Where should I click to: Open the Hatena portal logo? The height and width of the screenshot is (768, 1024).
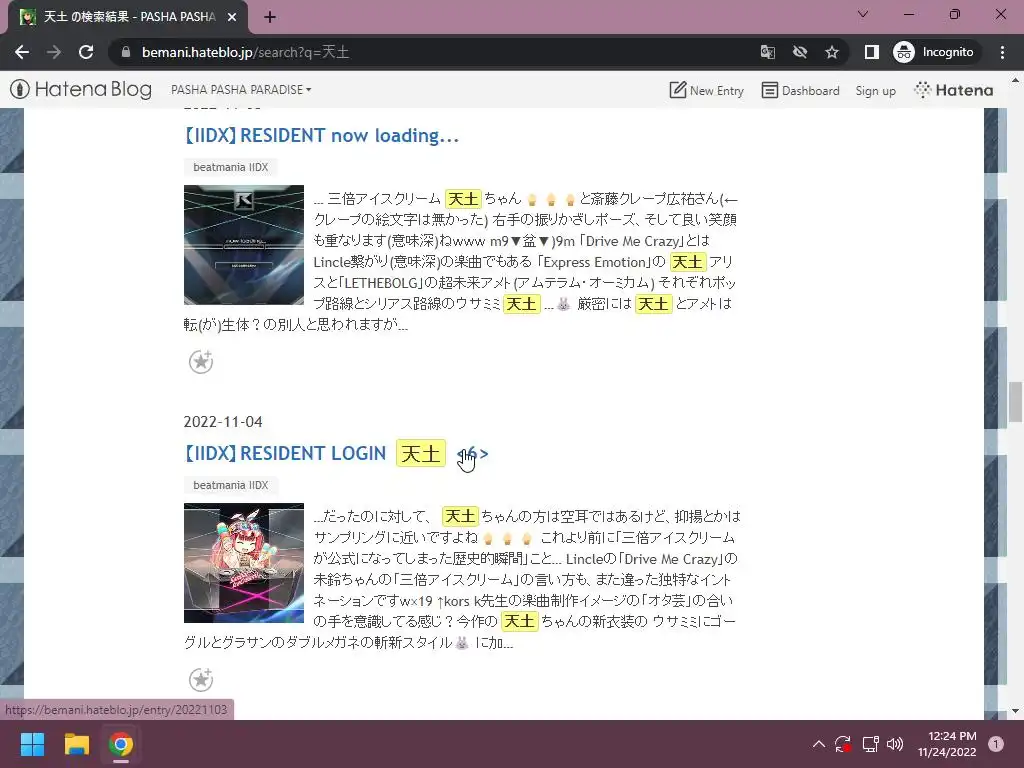point(953,90)
